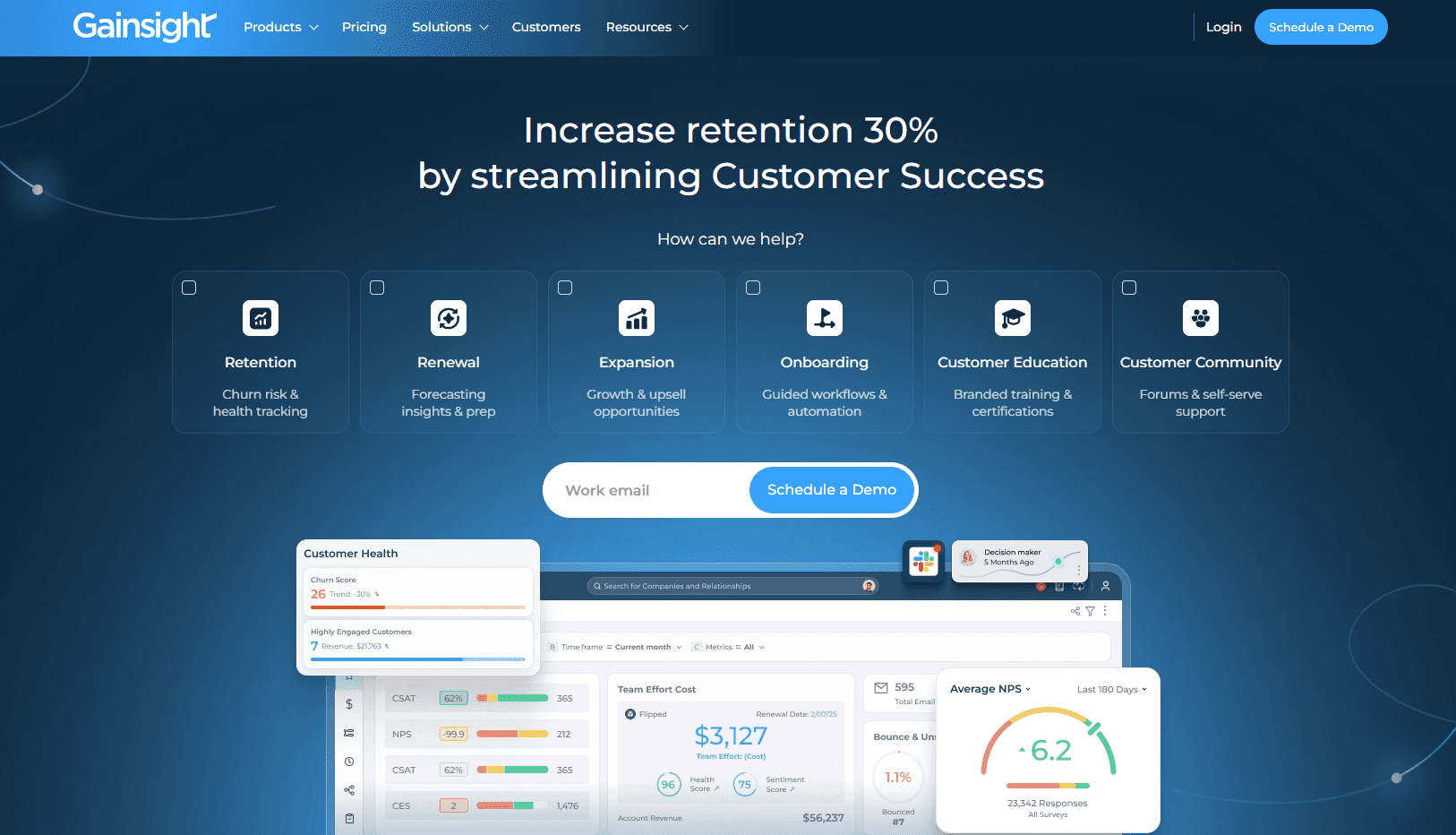The width and height of the screenshot is (1456, 835).
Task: Click the Expansion bar chart icon
Action: 637,318
